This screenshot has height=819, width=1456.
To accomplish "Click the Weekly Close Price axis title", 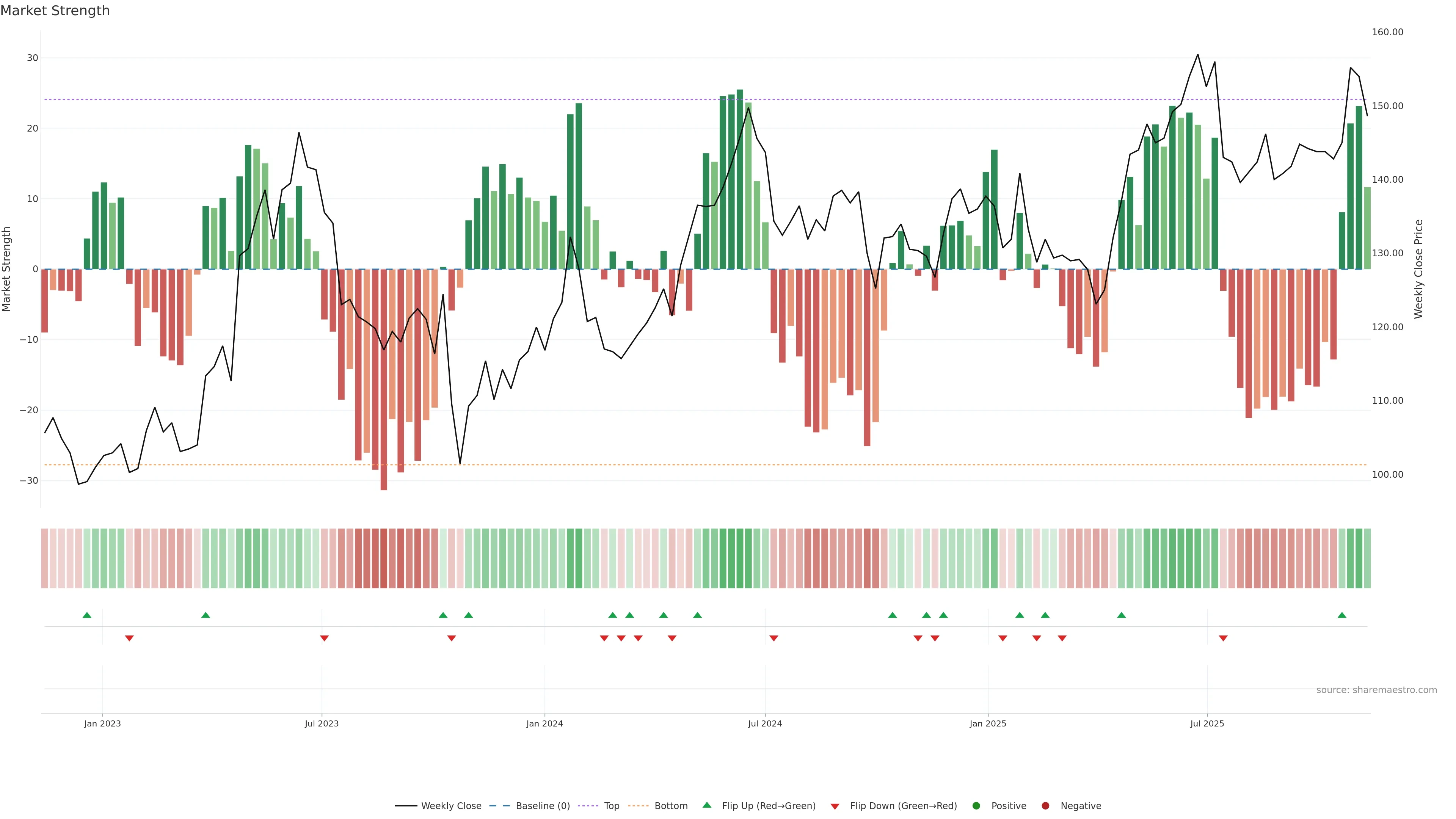I will tap(1419, 269).
